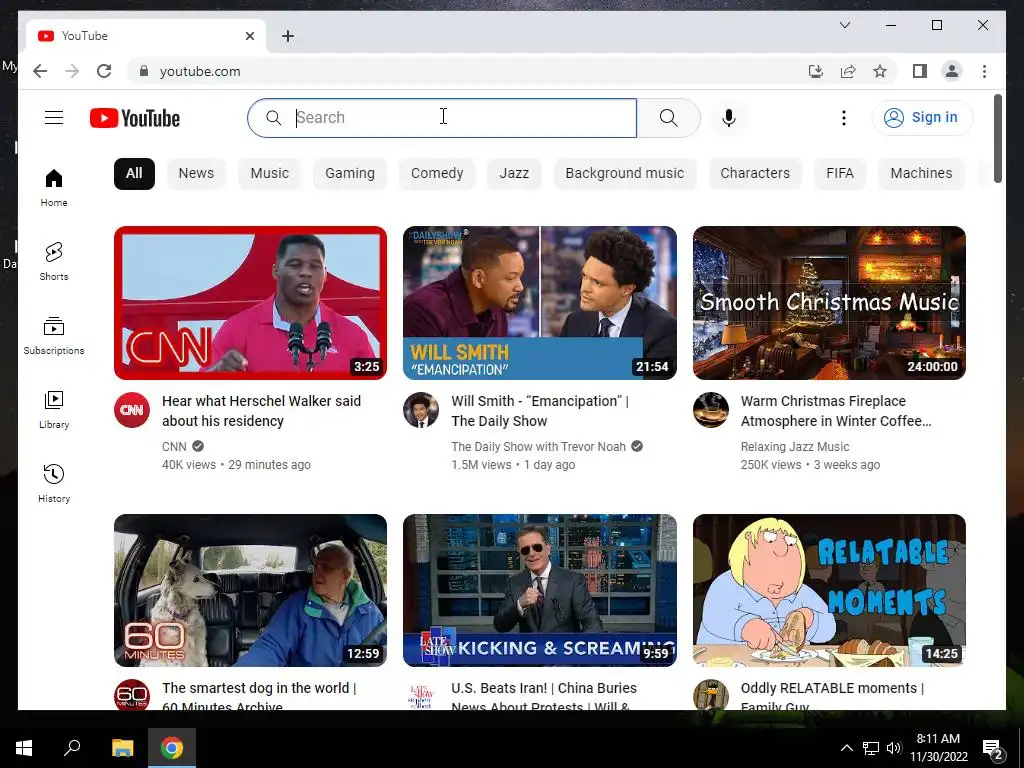Click the Share this page icon
Image resolution: width=1024 pixels, height=768 pixels.
click(848, 71)
